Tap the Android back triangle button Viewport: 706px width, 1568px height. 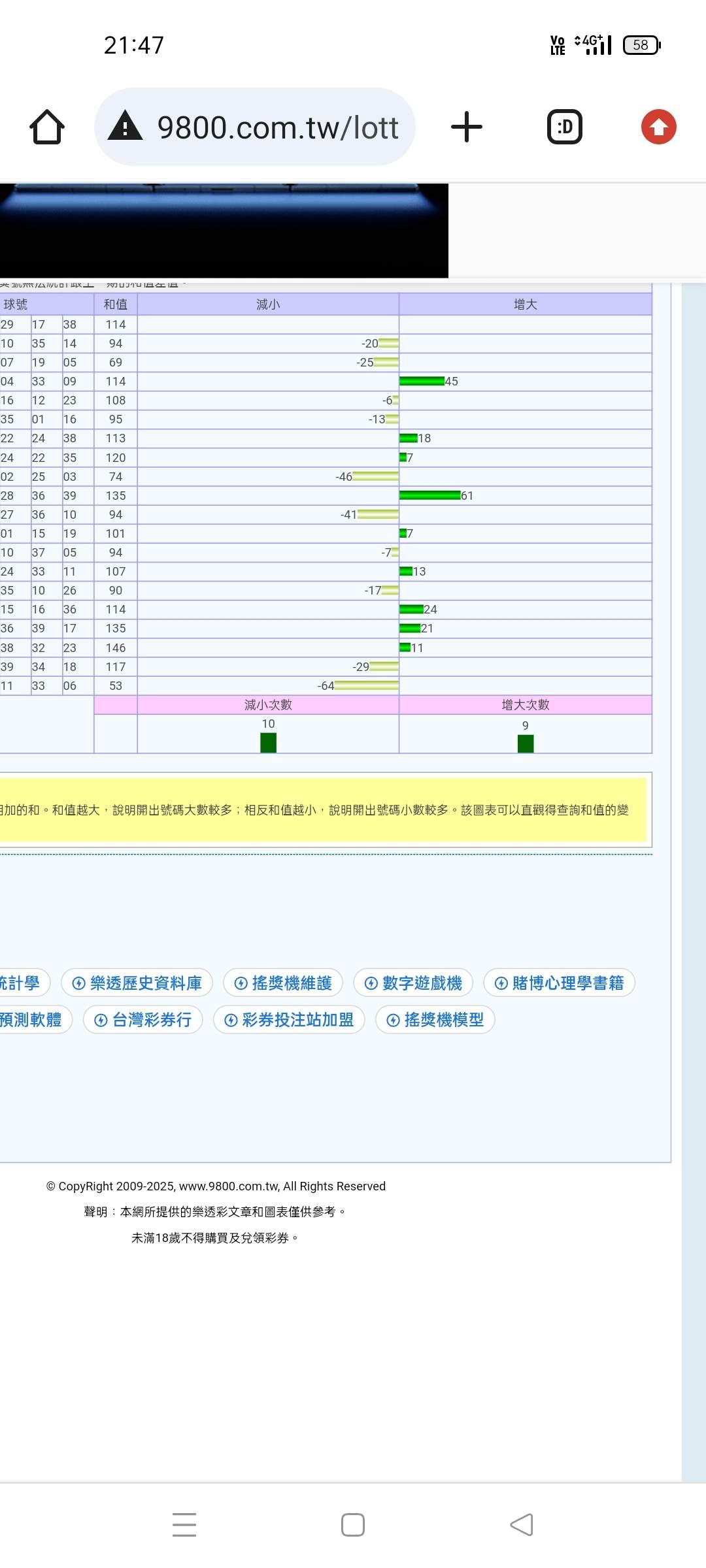[522, 1524]
